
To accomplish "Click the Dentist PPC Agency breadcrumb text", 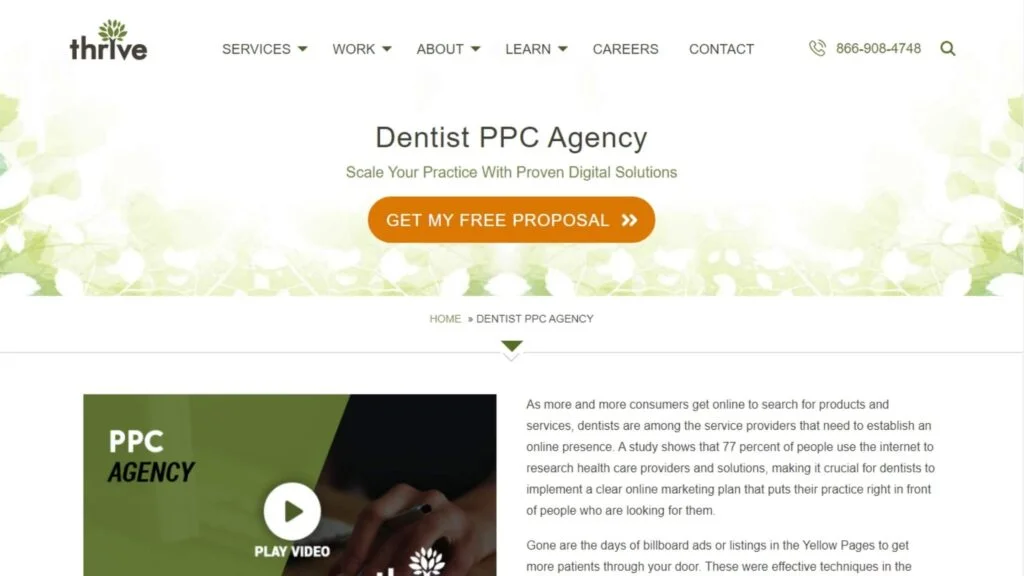I will coord(535,319).
